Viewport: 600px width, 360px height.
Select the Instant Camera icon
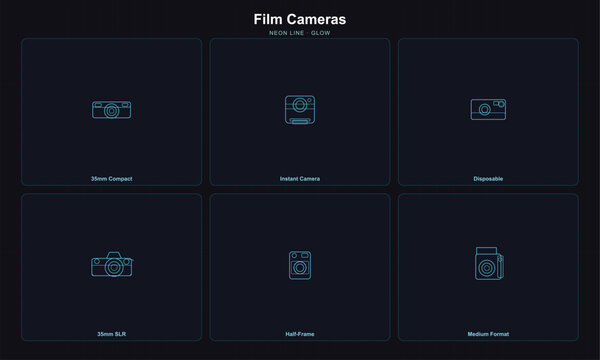tap(300, 110)
